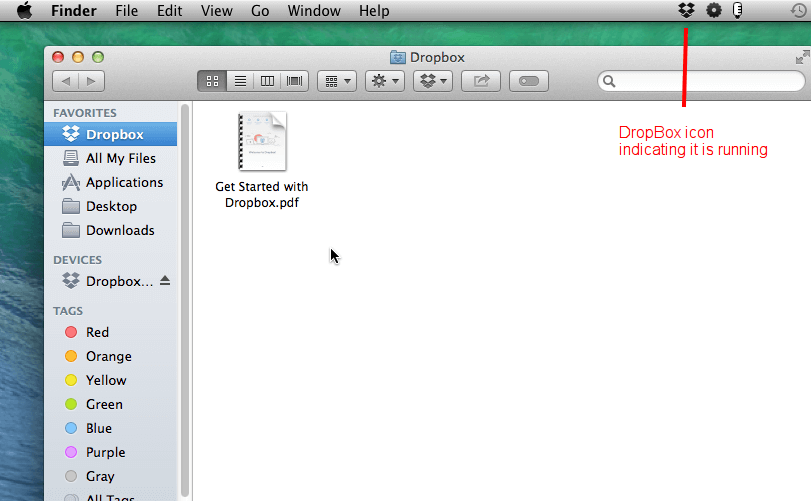Enter full screen with the corner arrows
The image size is (811, 501).
[803, 57]
